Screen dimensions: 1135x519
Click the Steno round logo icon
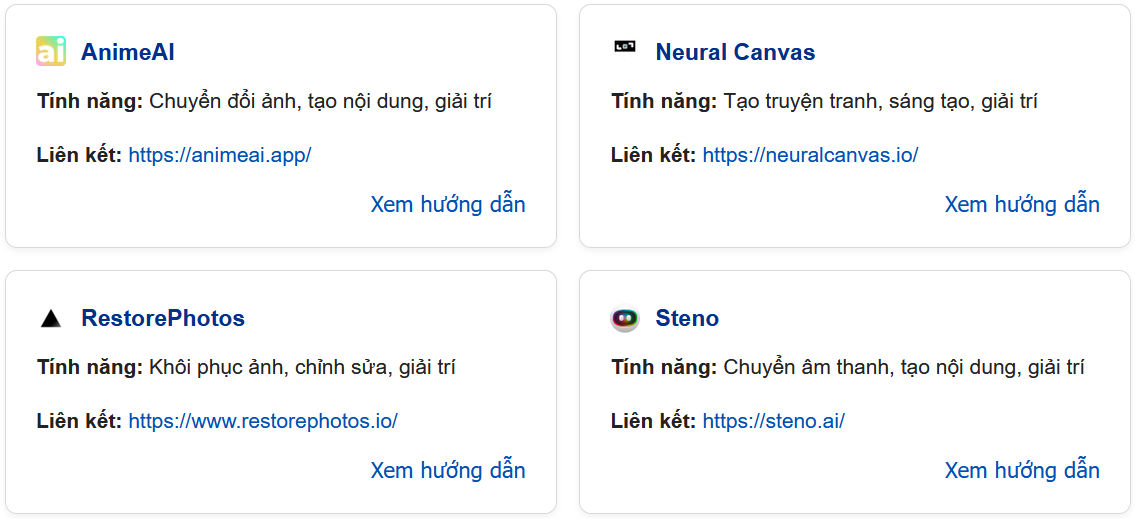tap(625, 319)
